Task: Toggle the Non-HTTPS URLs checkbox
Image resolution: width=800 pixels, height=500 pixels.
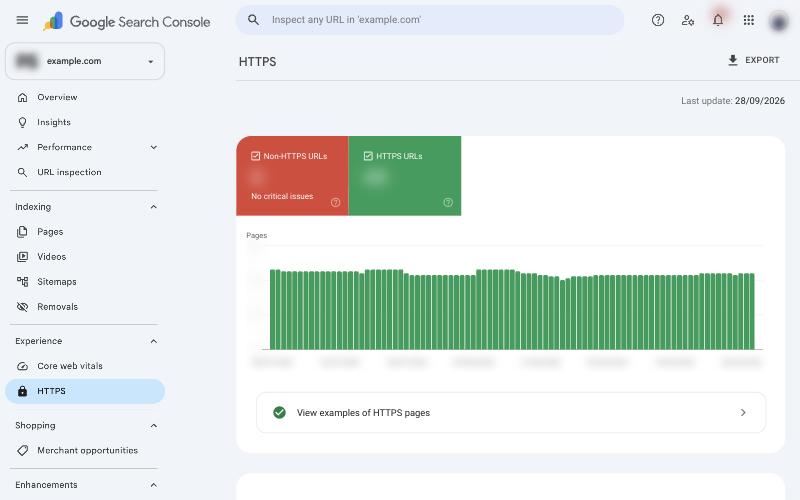Action: coord(256,156)
